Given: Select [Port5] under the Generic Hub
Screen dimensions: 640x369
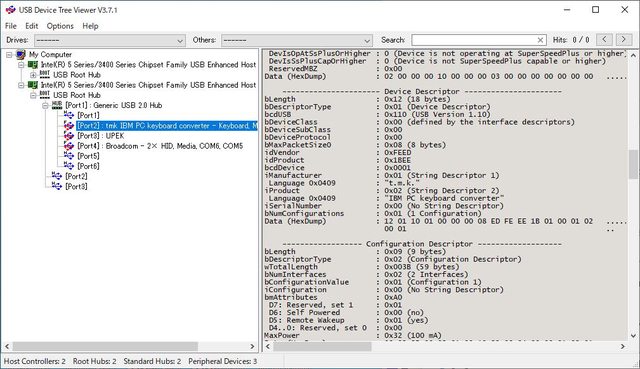Looking at the screenshot, I should click(88, 156).
